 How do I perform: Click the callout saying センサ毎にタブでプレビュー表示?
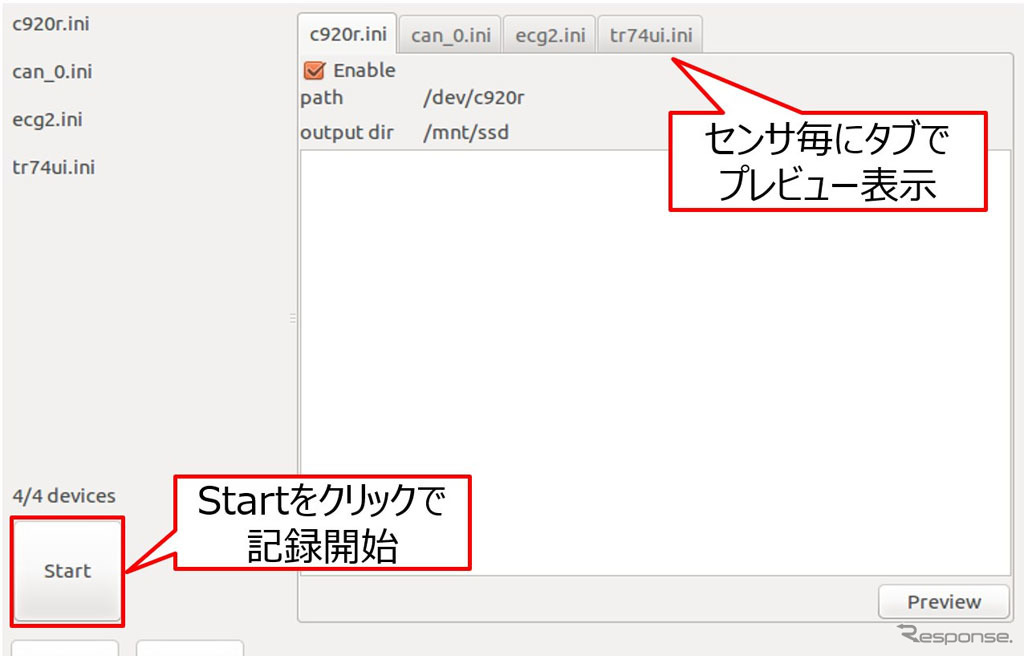pyautogui.click(x=827, y=161)
